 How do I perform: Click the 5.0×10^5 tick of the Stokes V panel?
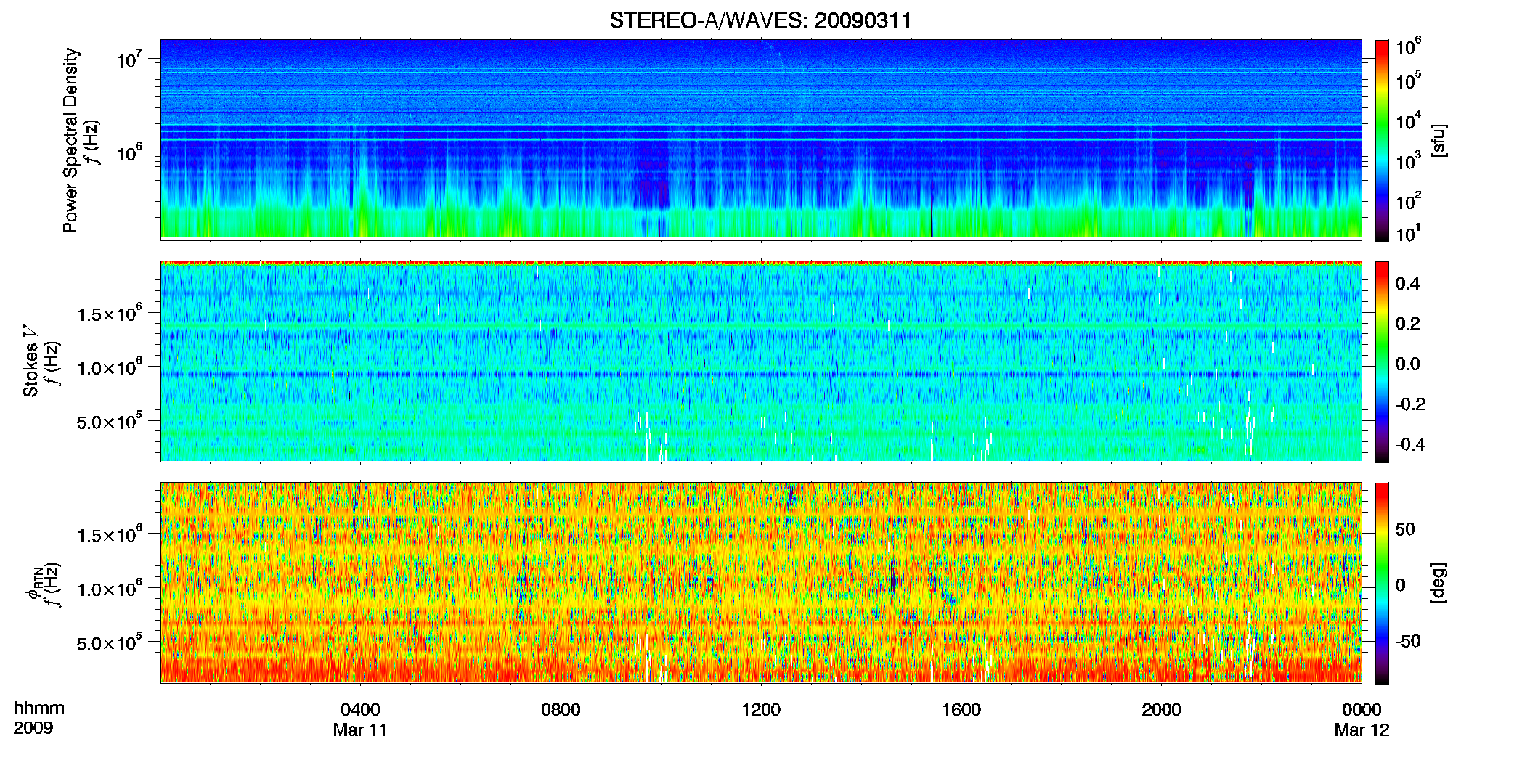tap(110, 421)
